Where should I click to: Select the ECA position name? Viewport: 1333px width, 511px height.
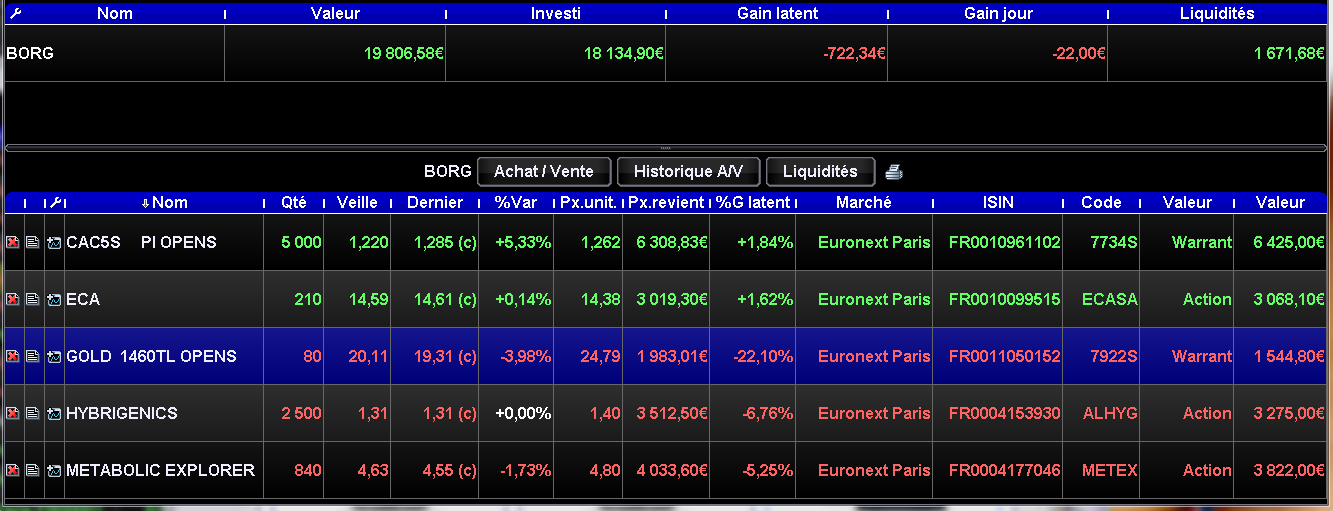(x=83, y=299)
